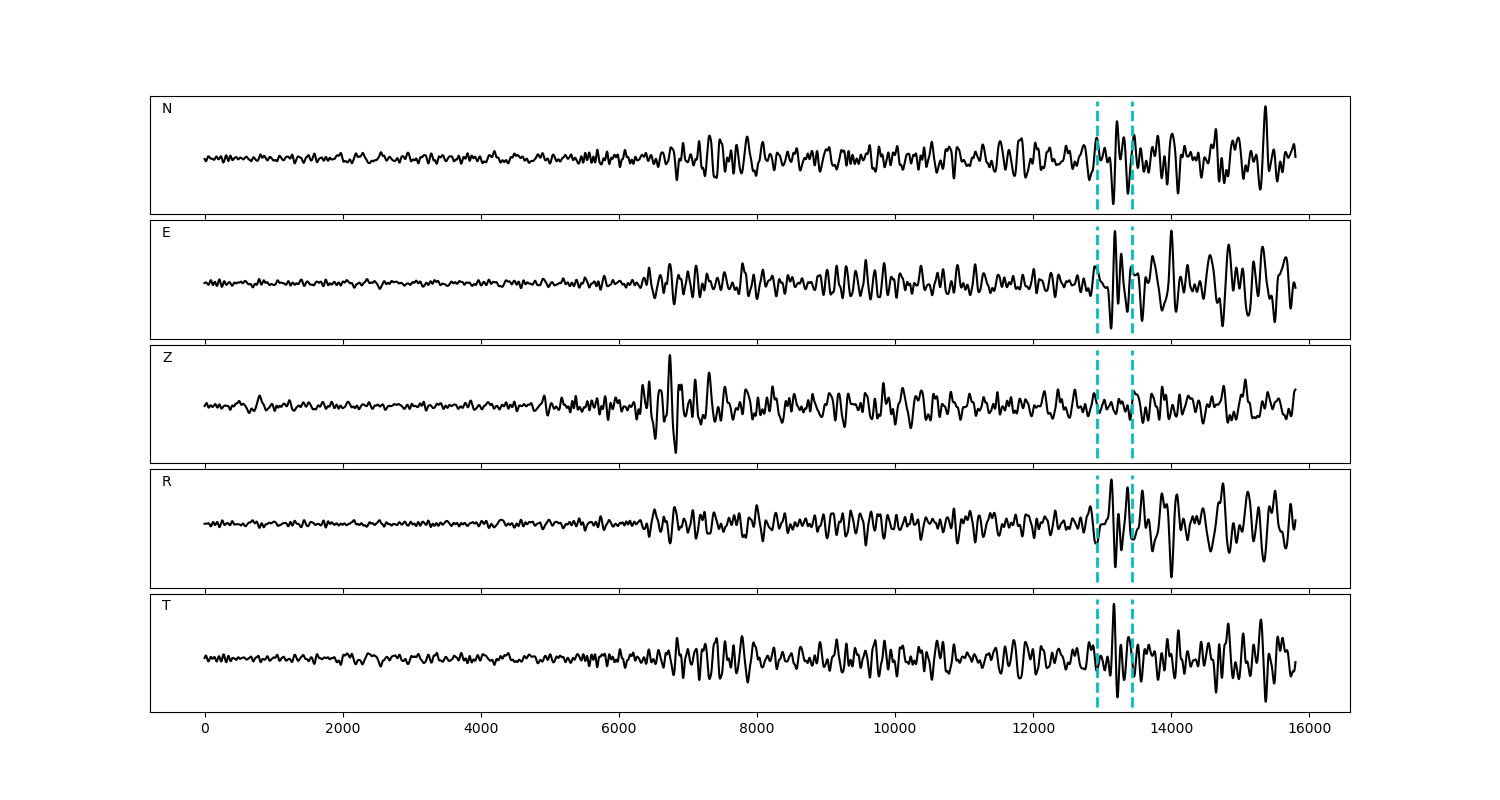Click the x-axis tick label 8000

tap(757, 730)
